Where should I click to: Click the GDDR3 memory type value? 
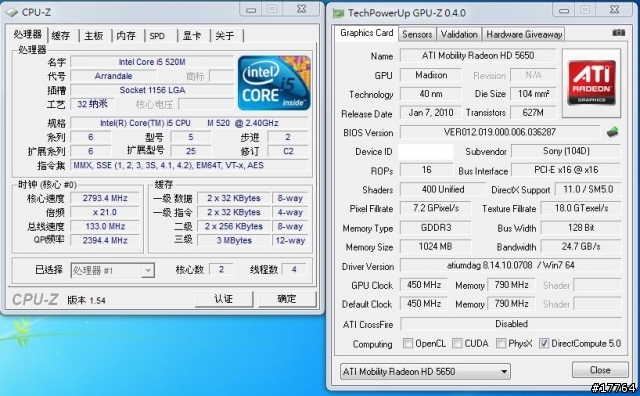(436, 227)
